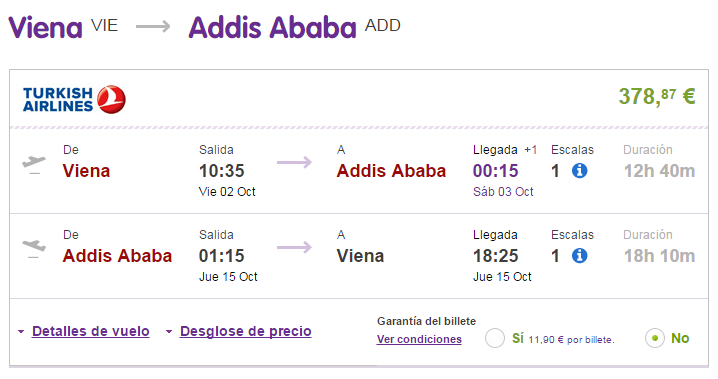
Task: Open the Ver condiciones link
Action: click(x=419, y=339)
